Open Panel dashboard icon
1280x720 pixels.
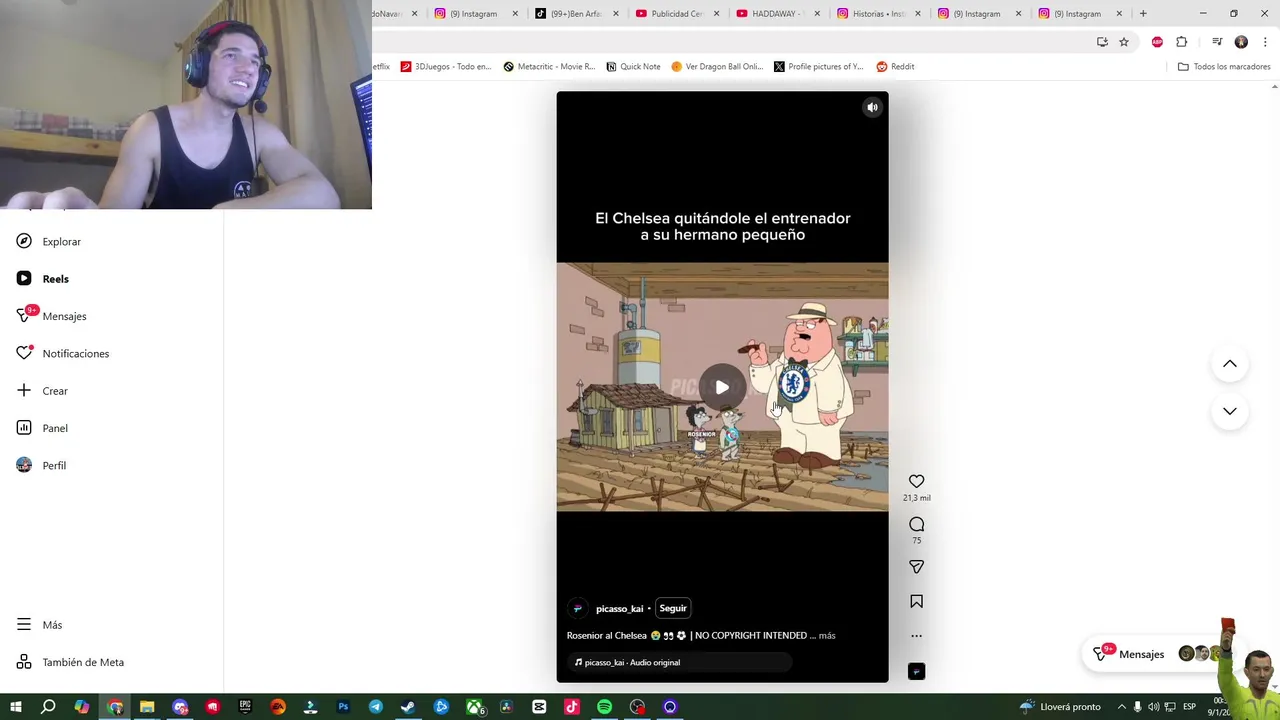click(x=24, y=428)
